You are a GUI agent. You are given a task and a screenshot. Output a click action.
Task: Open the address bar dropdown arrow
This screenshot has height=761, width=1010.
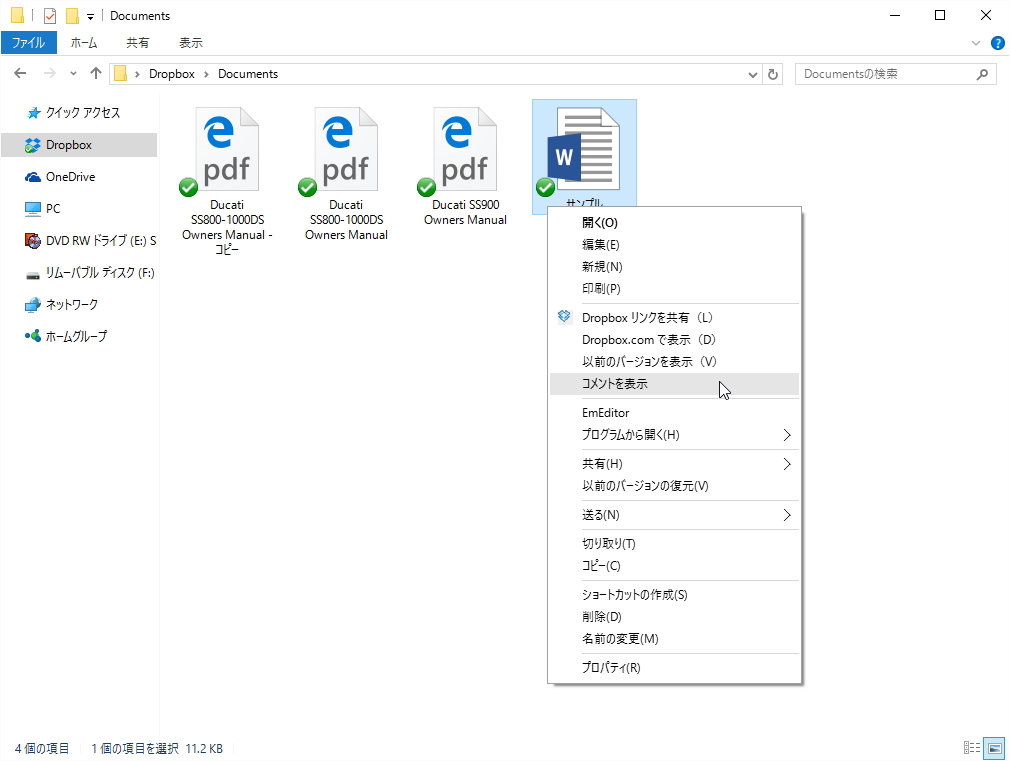click(752, 73)
